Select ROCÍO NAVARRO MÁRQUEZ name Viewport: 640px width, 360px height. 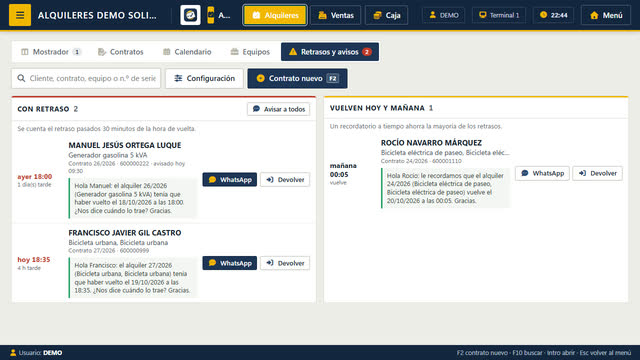[x=431, y=143]
